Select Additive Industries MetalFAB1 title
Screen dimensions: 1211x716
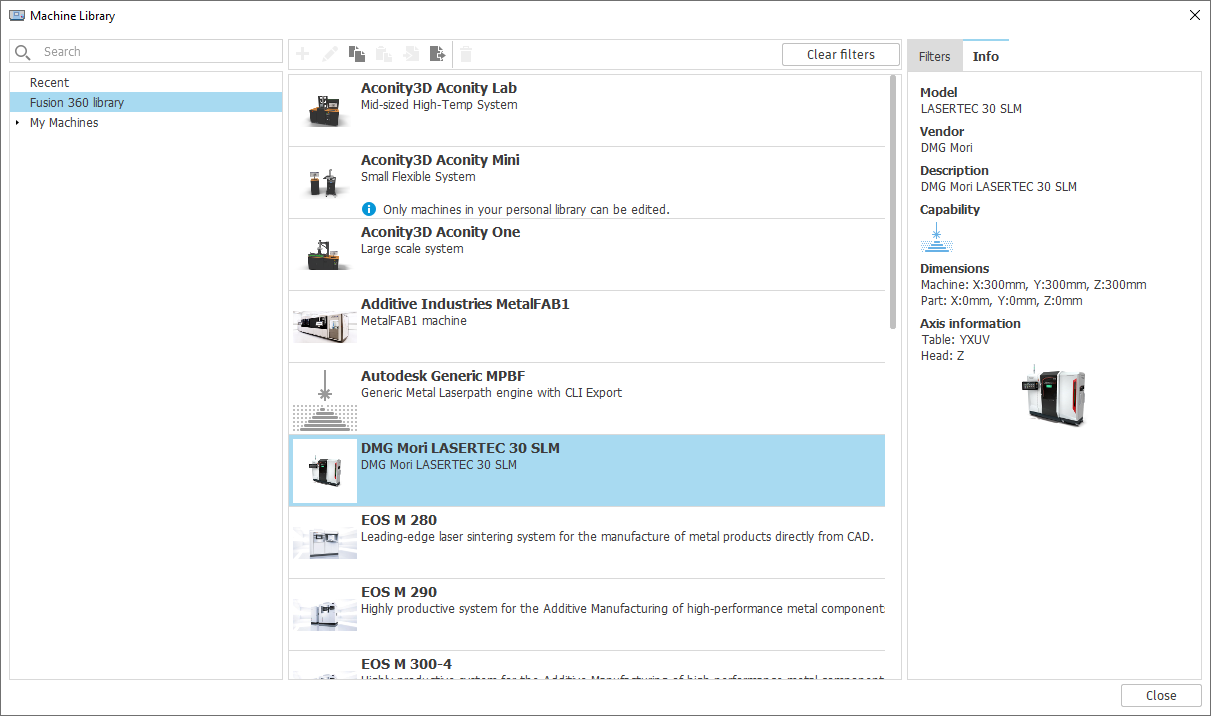click(465, 304)
